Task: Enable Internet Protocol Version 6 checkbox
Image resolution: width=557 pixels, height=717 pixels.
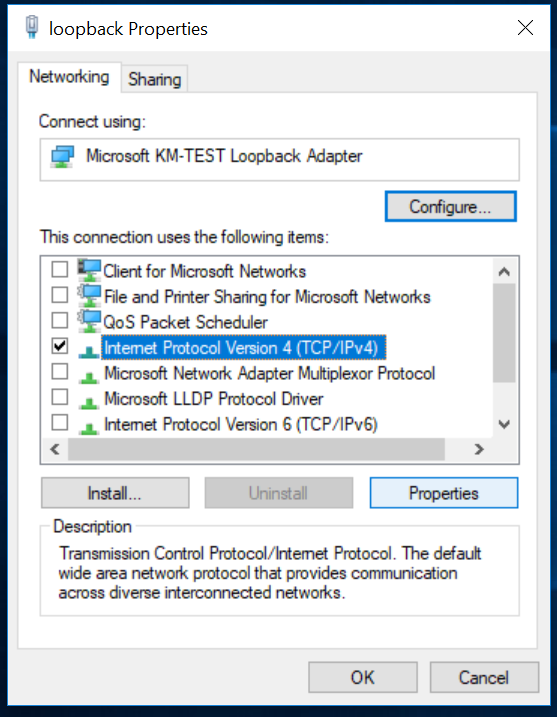Action: point(60,423)
